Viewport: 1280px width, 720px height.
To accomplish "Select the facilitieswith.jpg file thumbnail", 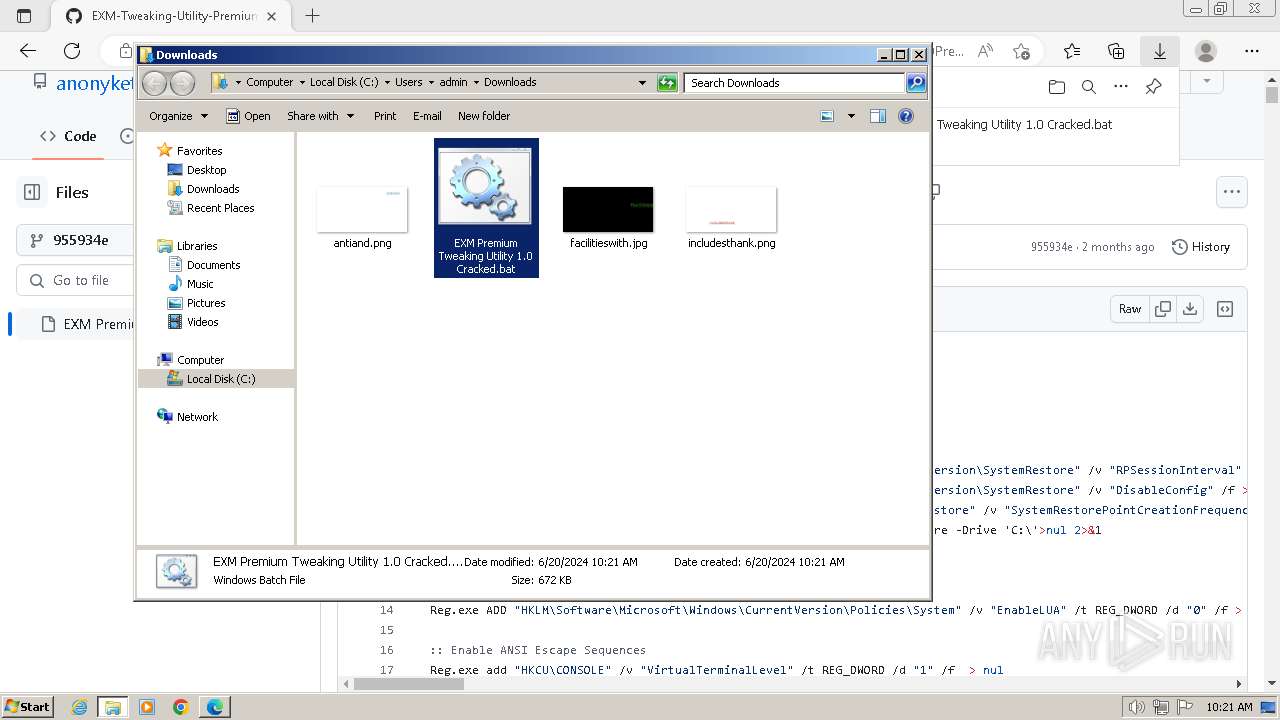I will [608, 210].
